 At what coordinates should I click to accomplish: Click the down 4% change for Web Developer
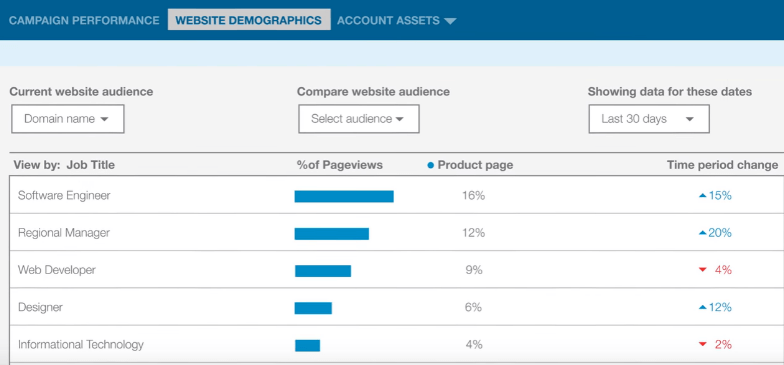click(715, 270)
